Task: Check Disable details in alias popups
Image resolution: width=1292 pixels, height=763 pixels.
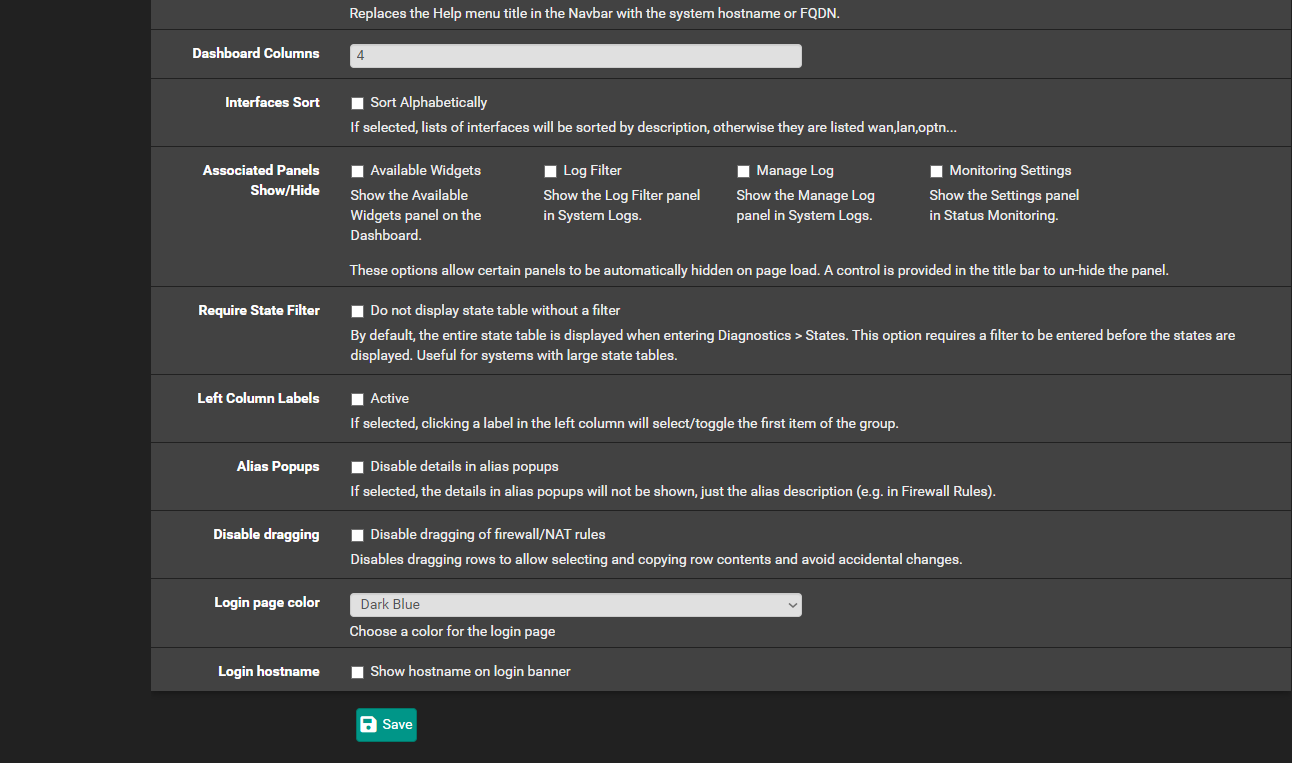Action: pyautogui.click(x=357, y=467)
